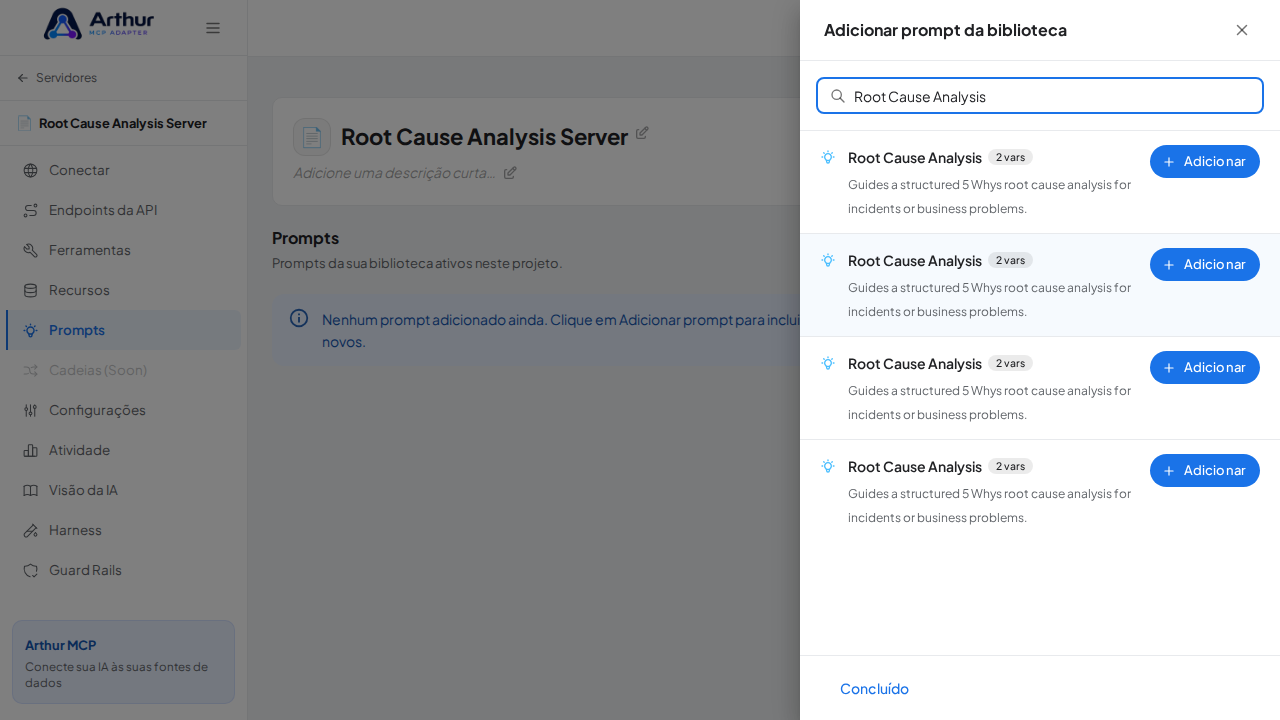The height and width of the screenshot is (720, 1280).
Task: Click the lightbulb icon of the third result
Action: 828,363
